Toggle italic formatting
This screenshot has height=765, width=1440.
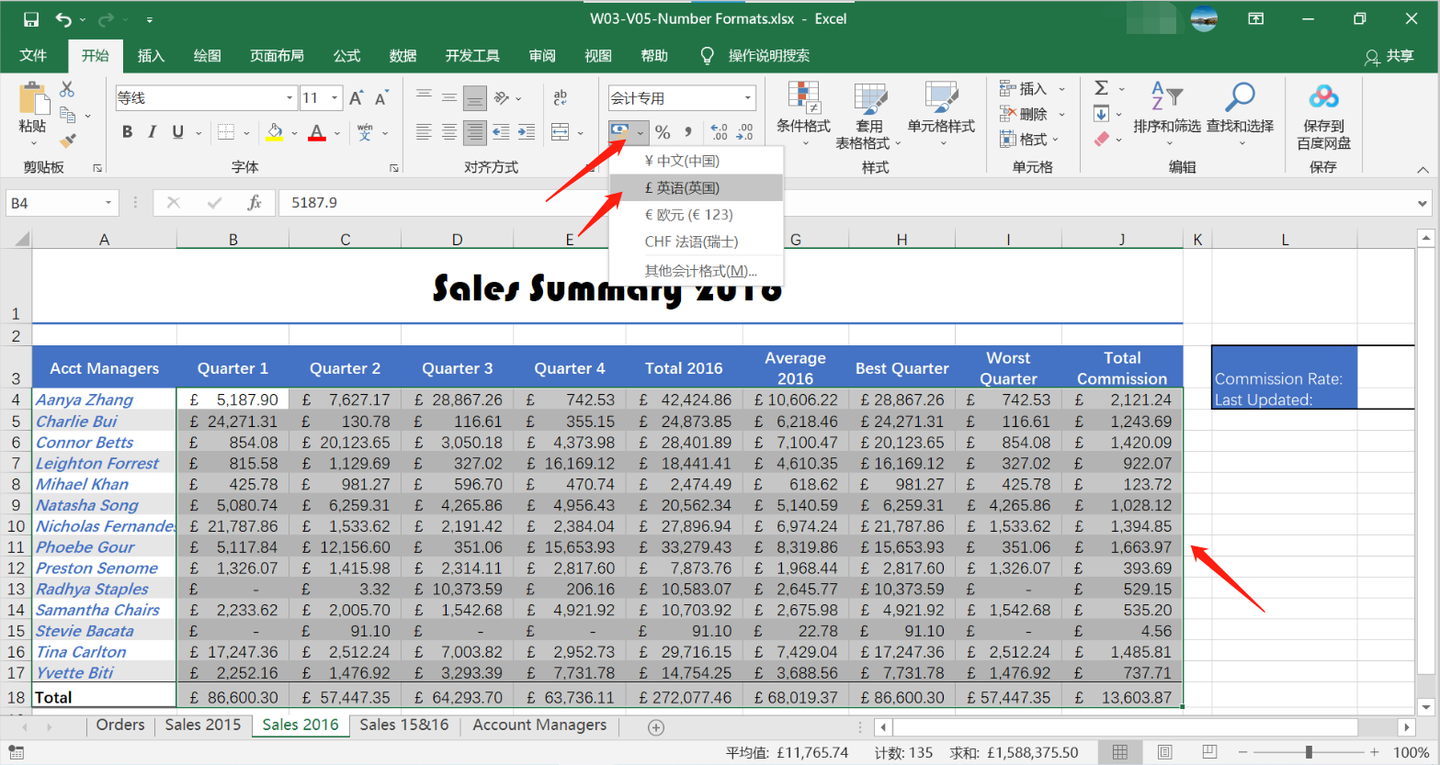152,132
